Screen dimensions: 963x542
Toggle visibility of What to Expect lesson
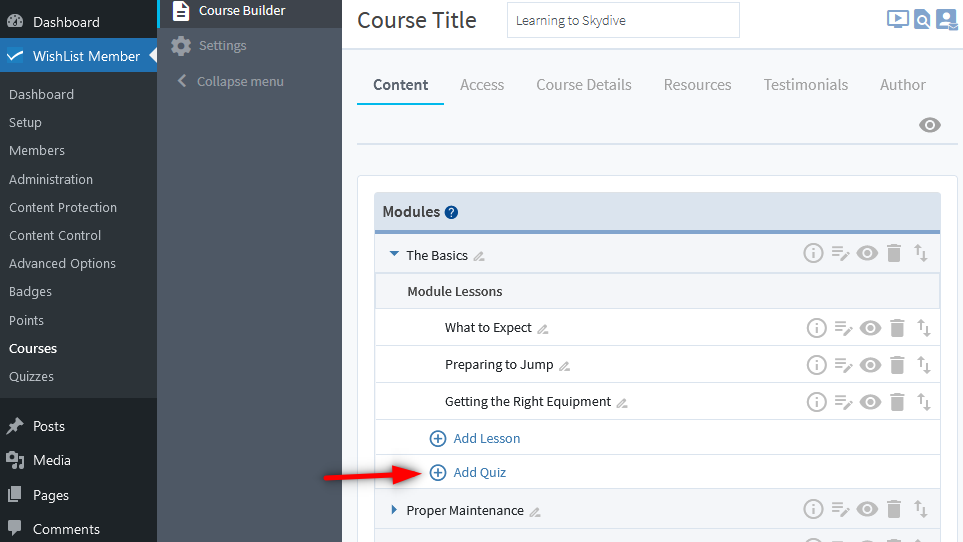tap(870, 328)
